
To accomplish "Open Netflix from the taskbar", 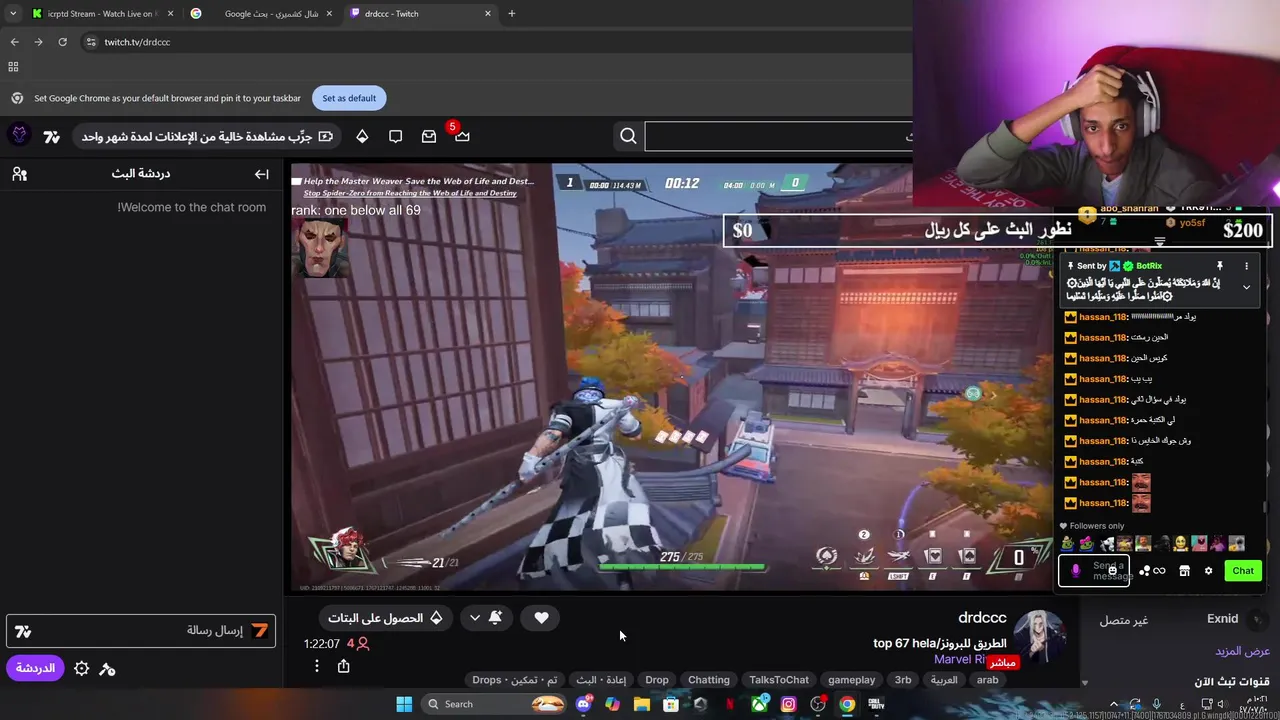I will tap(730, 704).
